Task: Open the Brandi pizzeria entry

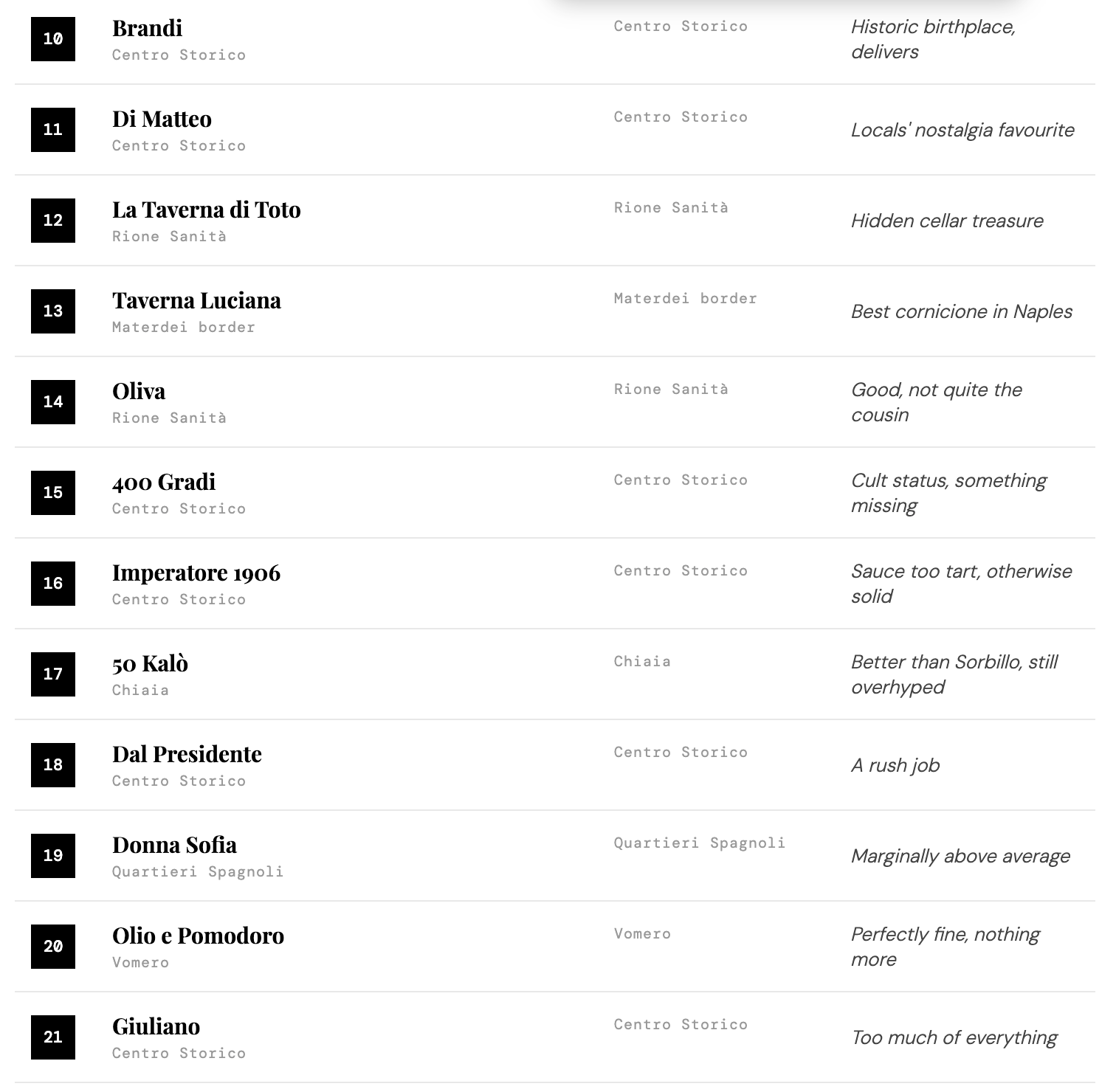Action: (147, 28)
